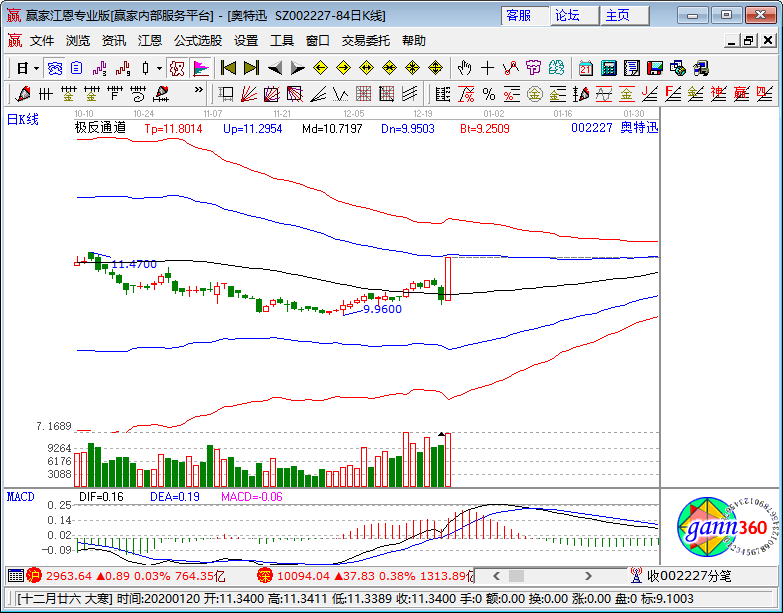The height and width of the screenshot is (613, 783).
Task: Select the plain percent % tool
Action: click(x=489, y=93)
